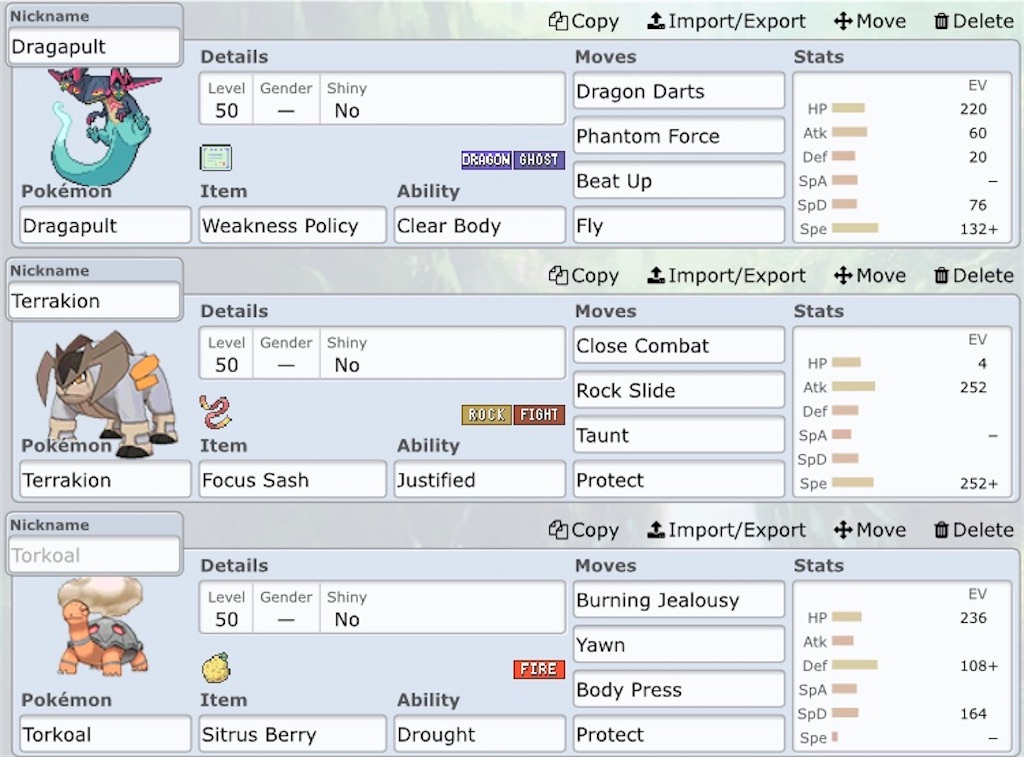Screen dimensions: 1024x757
Task: Change the Focus Sash item field
Action: click(x=293, y=480)
